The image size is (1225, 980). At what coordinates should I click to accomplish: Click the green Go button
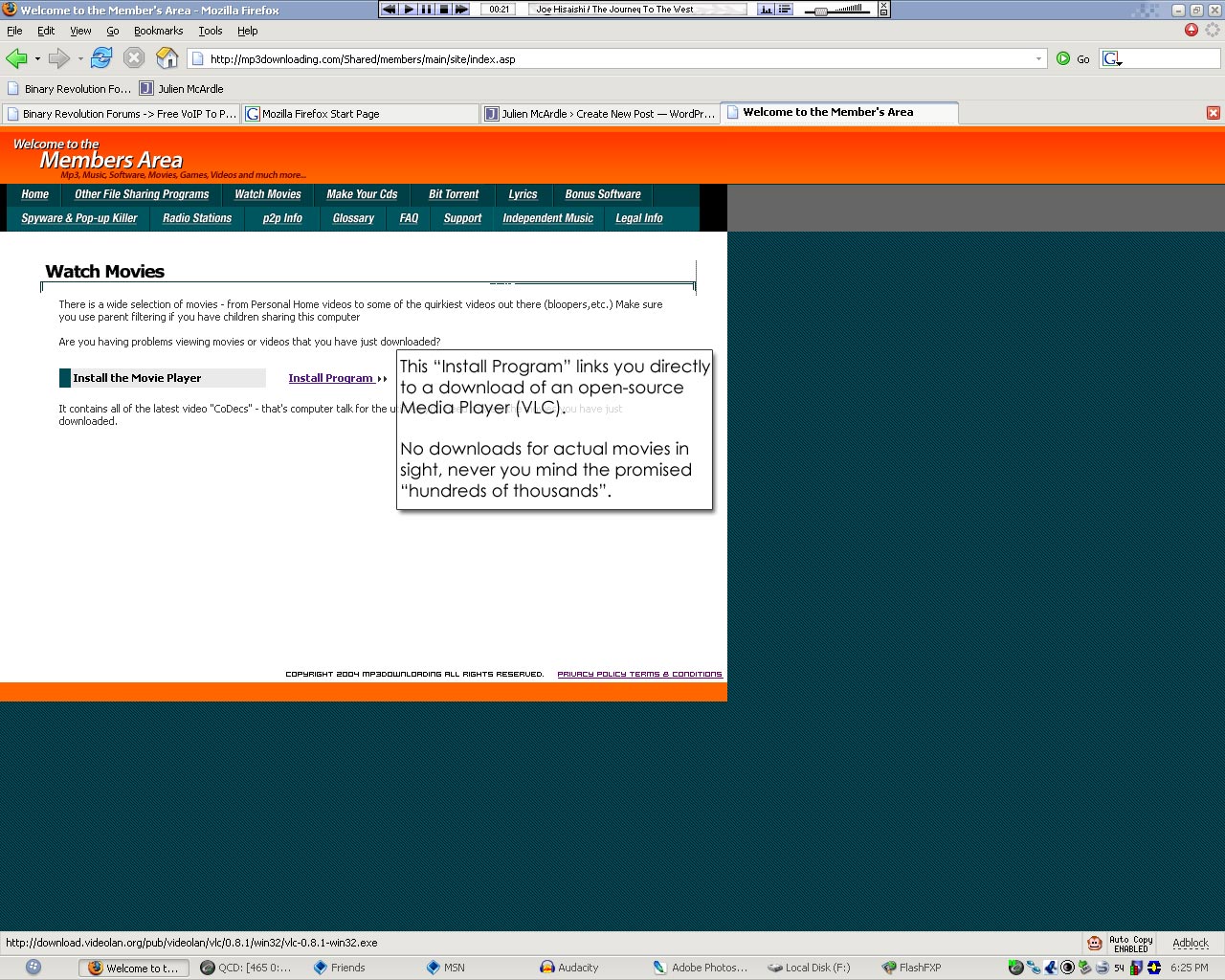click(1073, 59)
